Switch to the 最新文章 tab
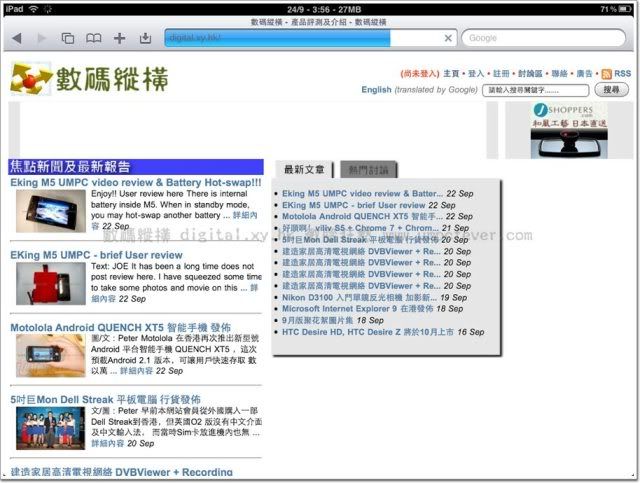The width and height of the screenshot is (640, 483). (x=304, y=170)
